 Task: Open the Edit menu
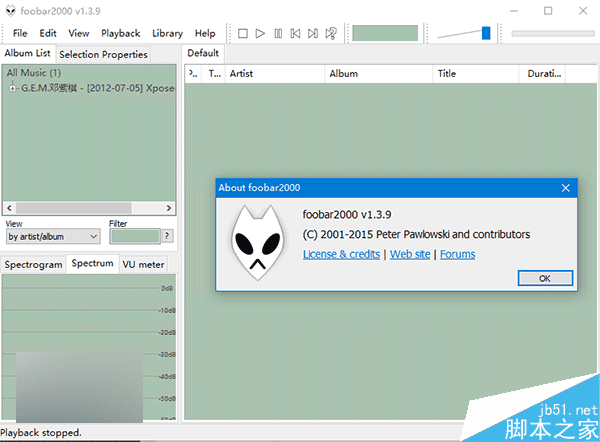tap(48, 33)
